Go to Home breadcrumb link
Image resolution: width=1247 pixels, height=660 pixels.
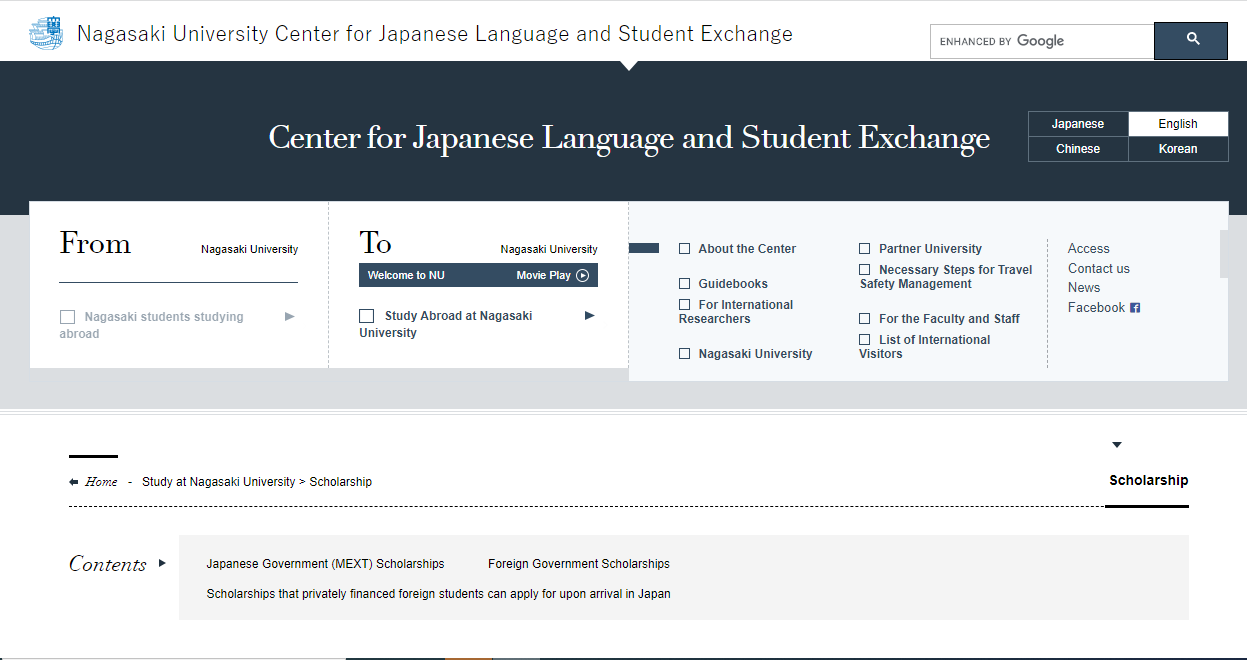pos(101,482)
